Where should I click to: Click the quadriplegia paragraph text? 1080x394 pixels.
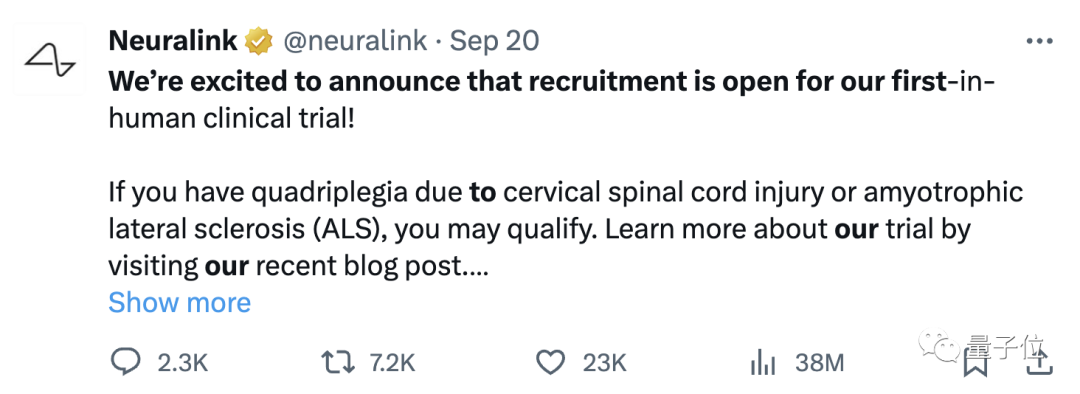pyautogui.click(x=565, y=229)
